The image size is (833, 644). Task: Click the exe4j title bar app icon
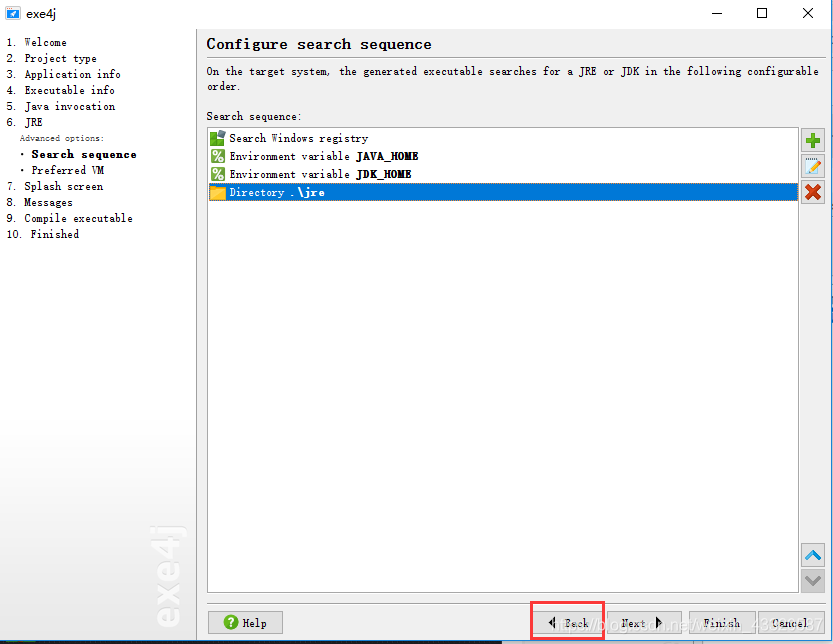pyautogui.click(x=13, y=13)
